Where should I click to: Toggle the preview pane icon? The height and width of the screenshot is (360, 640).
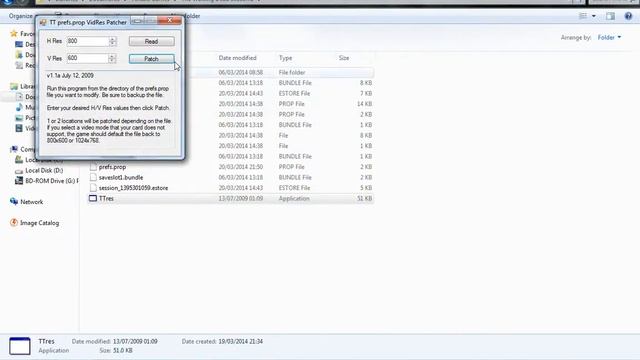(x=610, y=16)
